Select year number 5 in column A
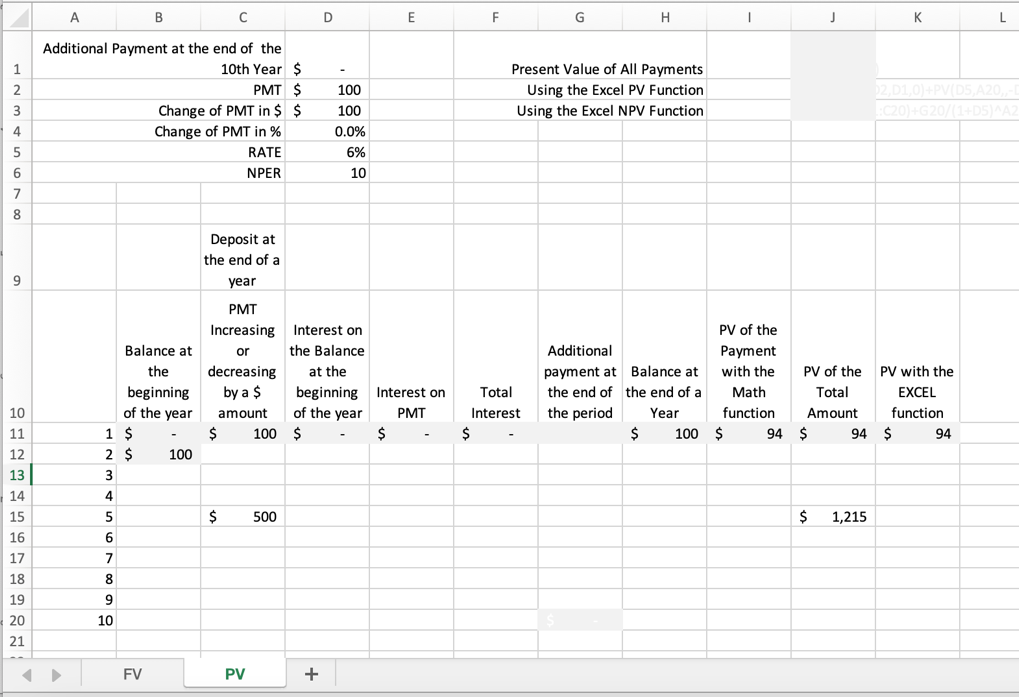Viewport: 1019px width, 697px height. pos(74,516)
